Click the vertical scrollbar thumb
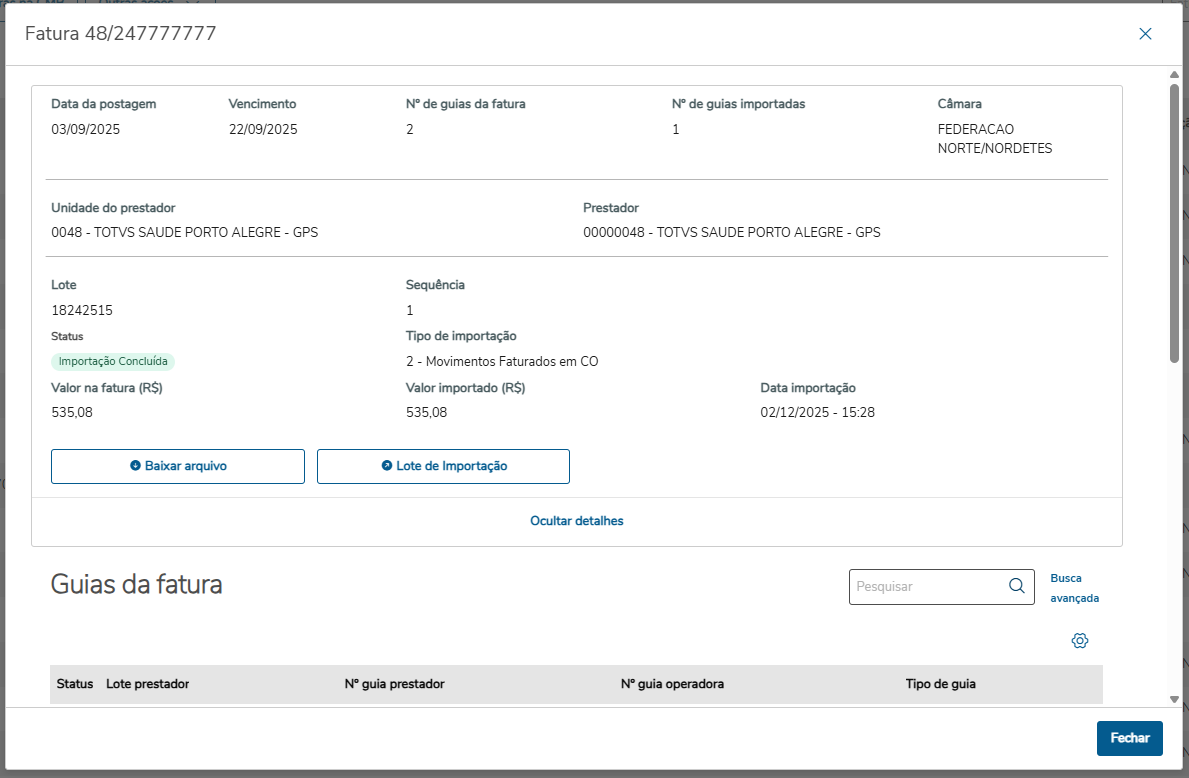The width and height of the screenshot is (1189, 778). coord(1175,220)
